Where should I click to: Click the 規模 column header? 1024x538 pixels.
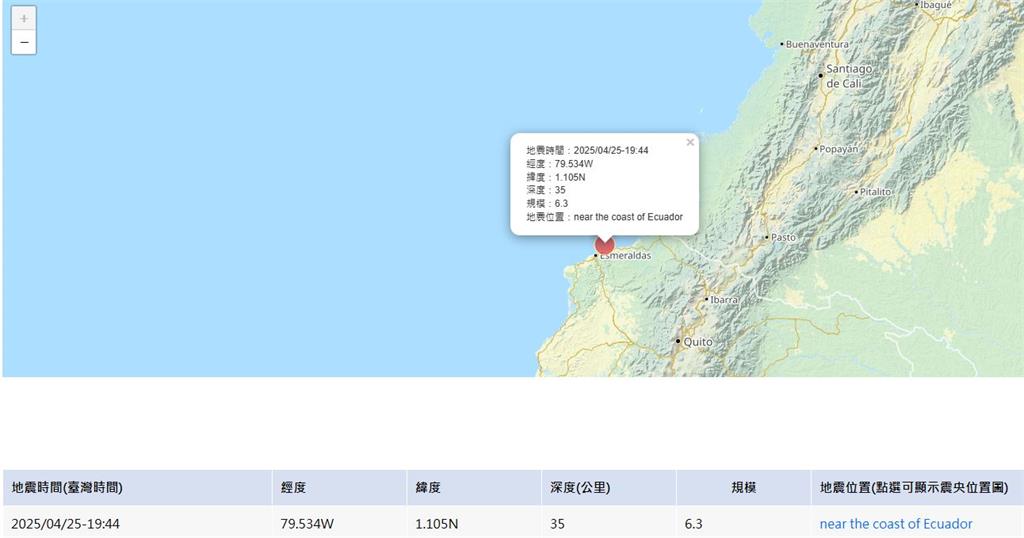(x=744, y=487)
